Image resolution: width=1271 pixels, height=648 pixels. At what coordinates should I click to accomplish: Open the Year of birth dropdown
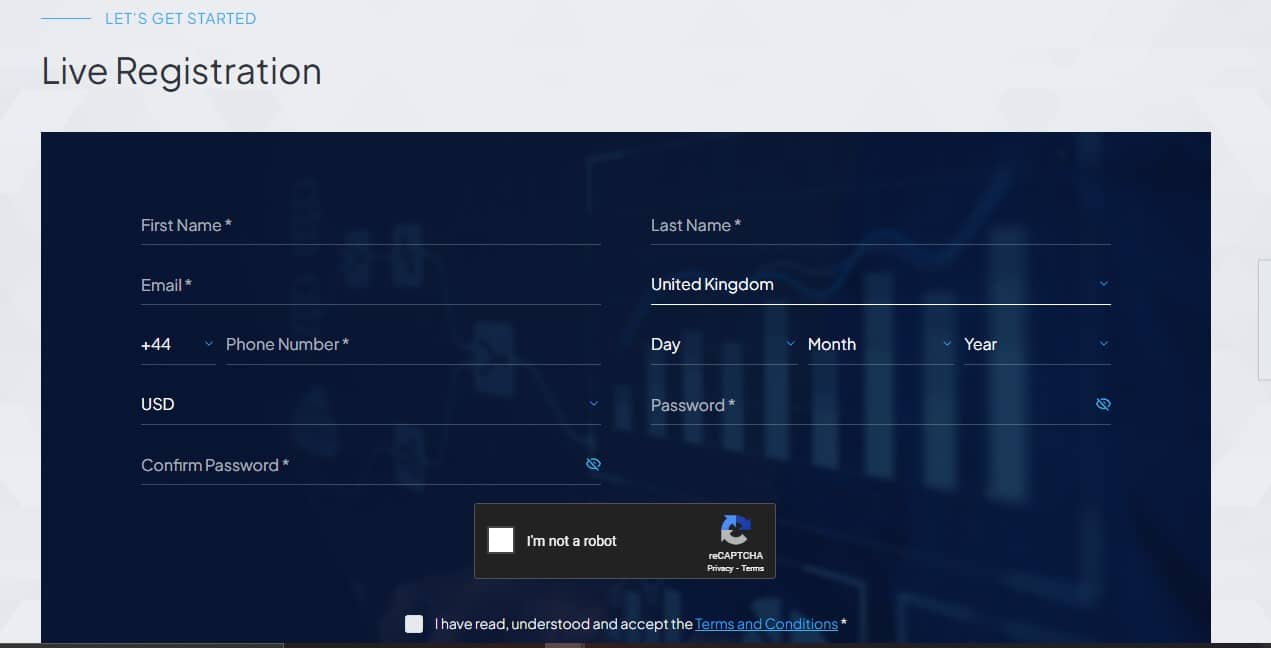1037,345
